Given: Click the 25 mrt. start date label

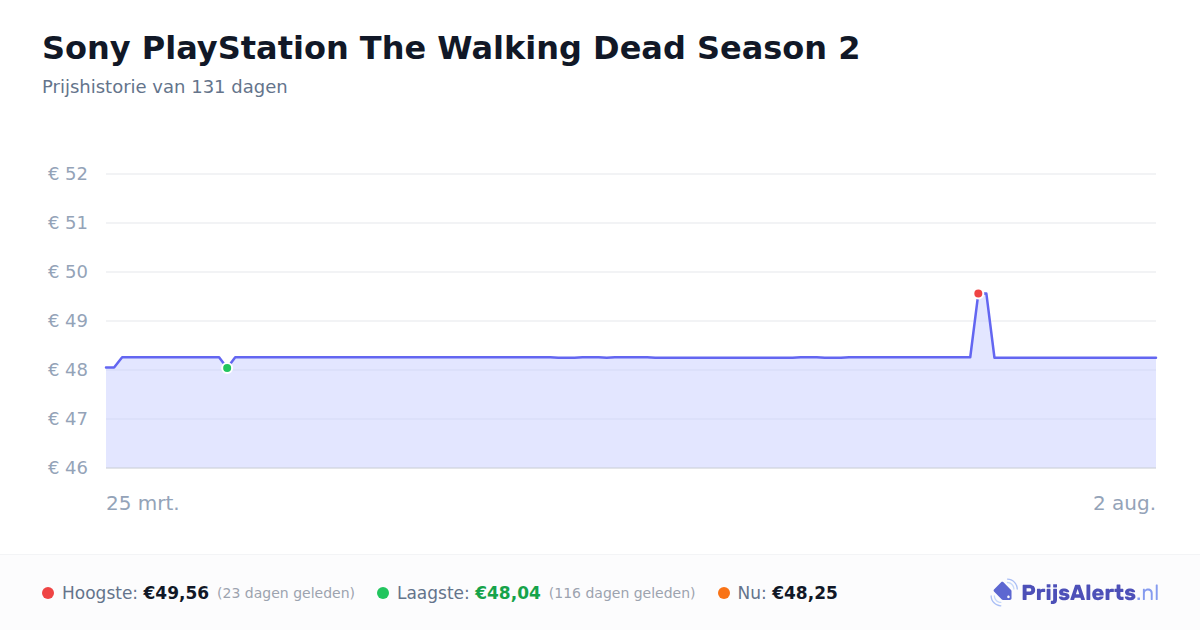Looking at the screenshot, I should [143, 503].
